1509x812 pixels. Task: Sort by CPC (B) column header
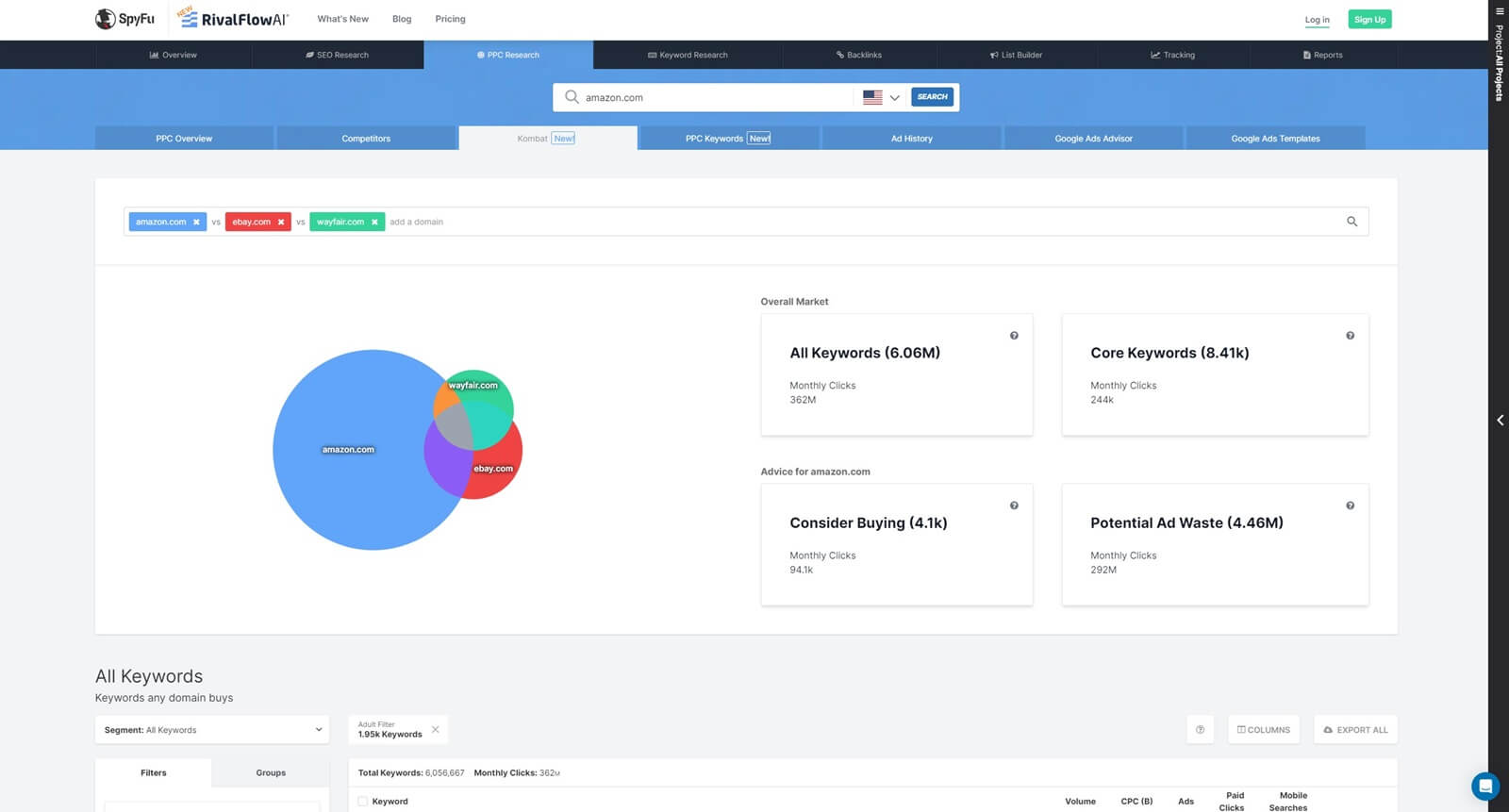[x=1136, y=802]
